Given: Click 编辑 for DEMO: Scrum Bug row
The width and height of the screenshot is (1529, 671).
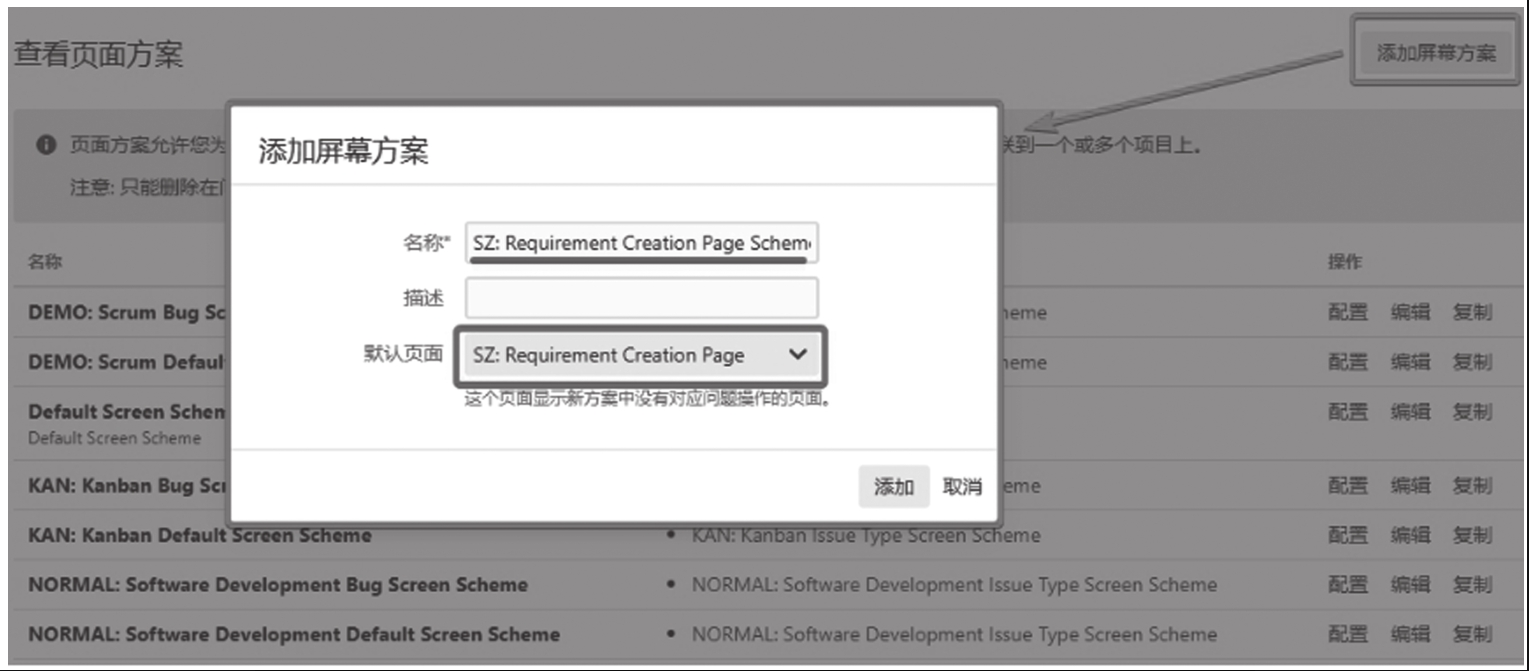Looking at the screenshot, I should [x=1410, y=312].
